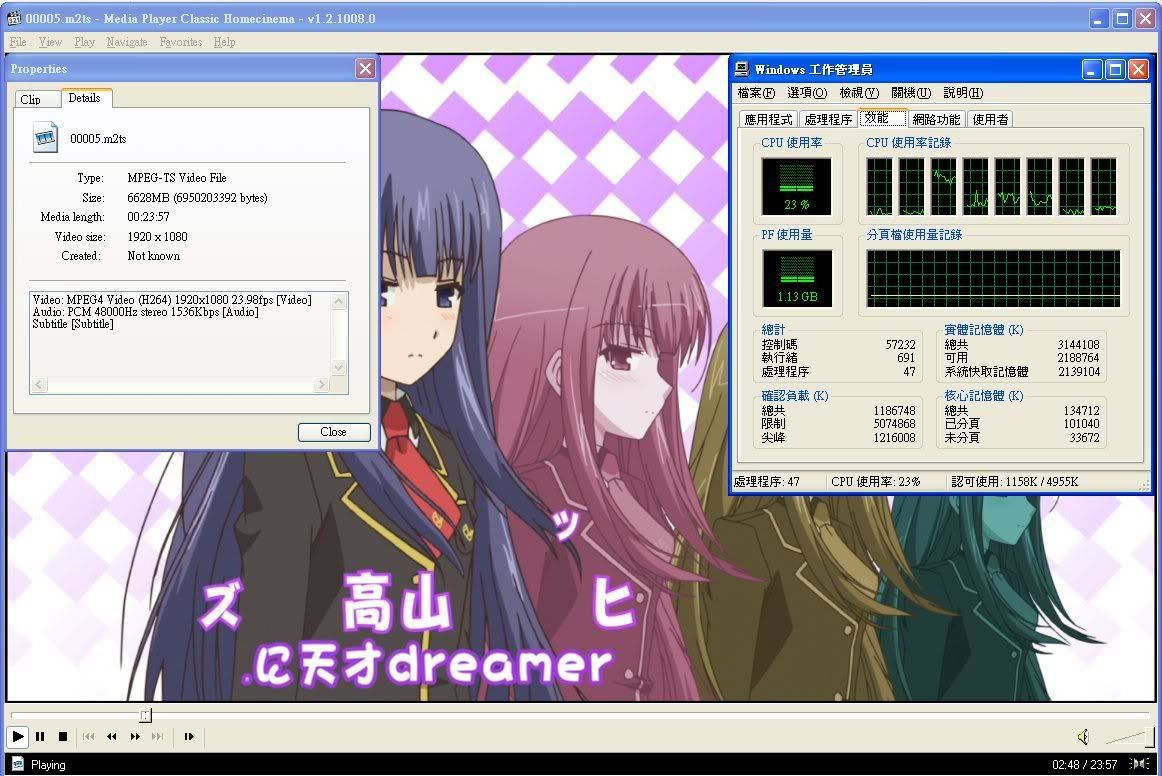This screenshot has width=1162, height=776.
Task: Skip to previous chapter button
Action: pos(88,736)
